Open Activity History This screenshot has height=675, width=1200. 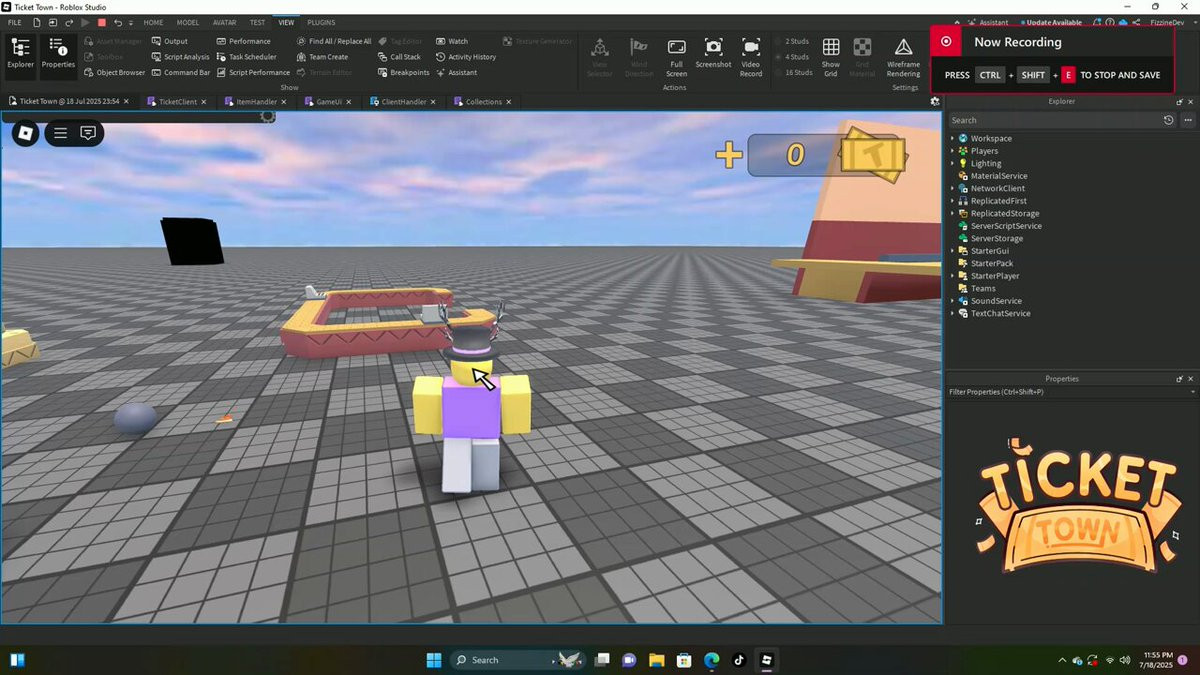(465, 57)
